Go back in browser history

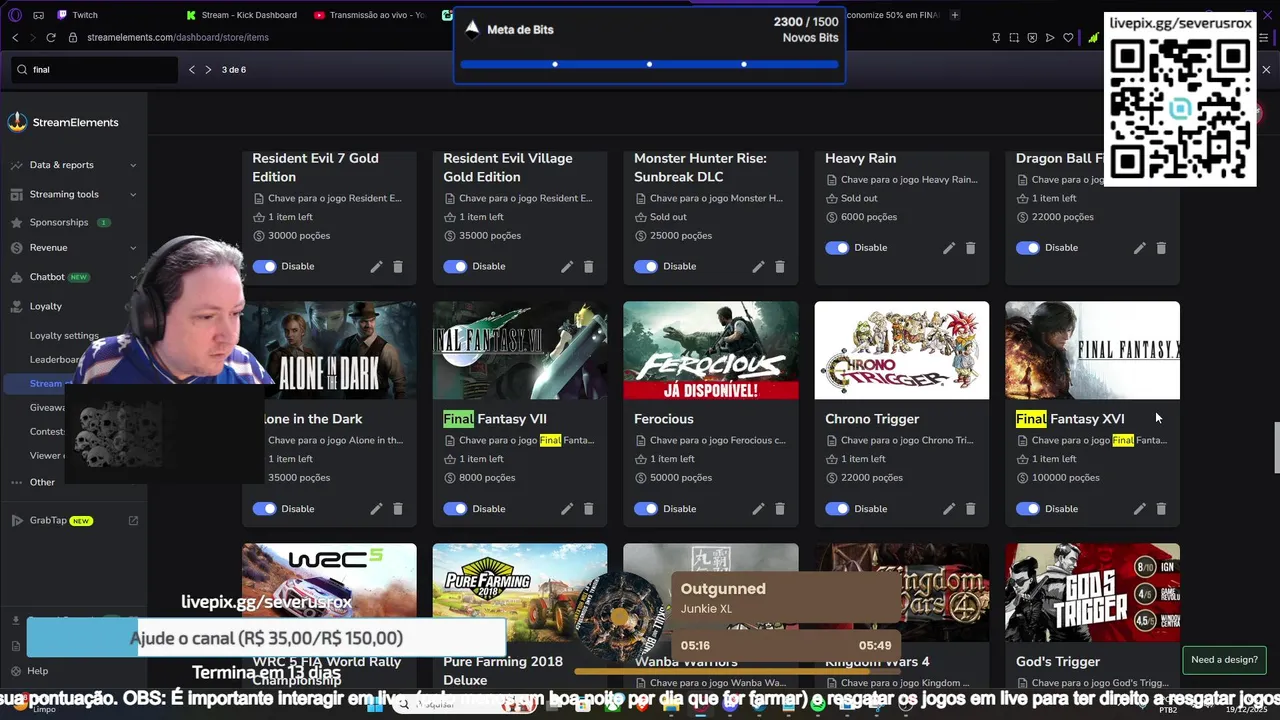(x=15, y=37)
